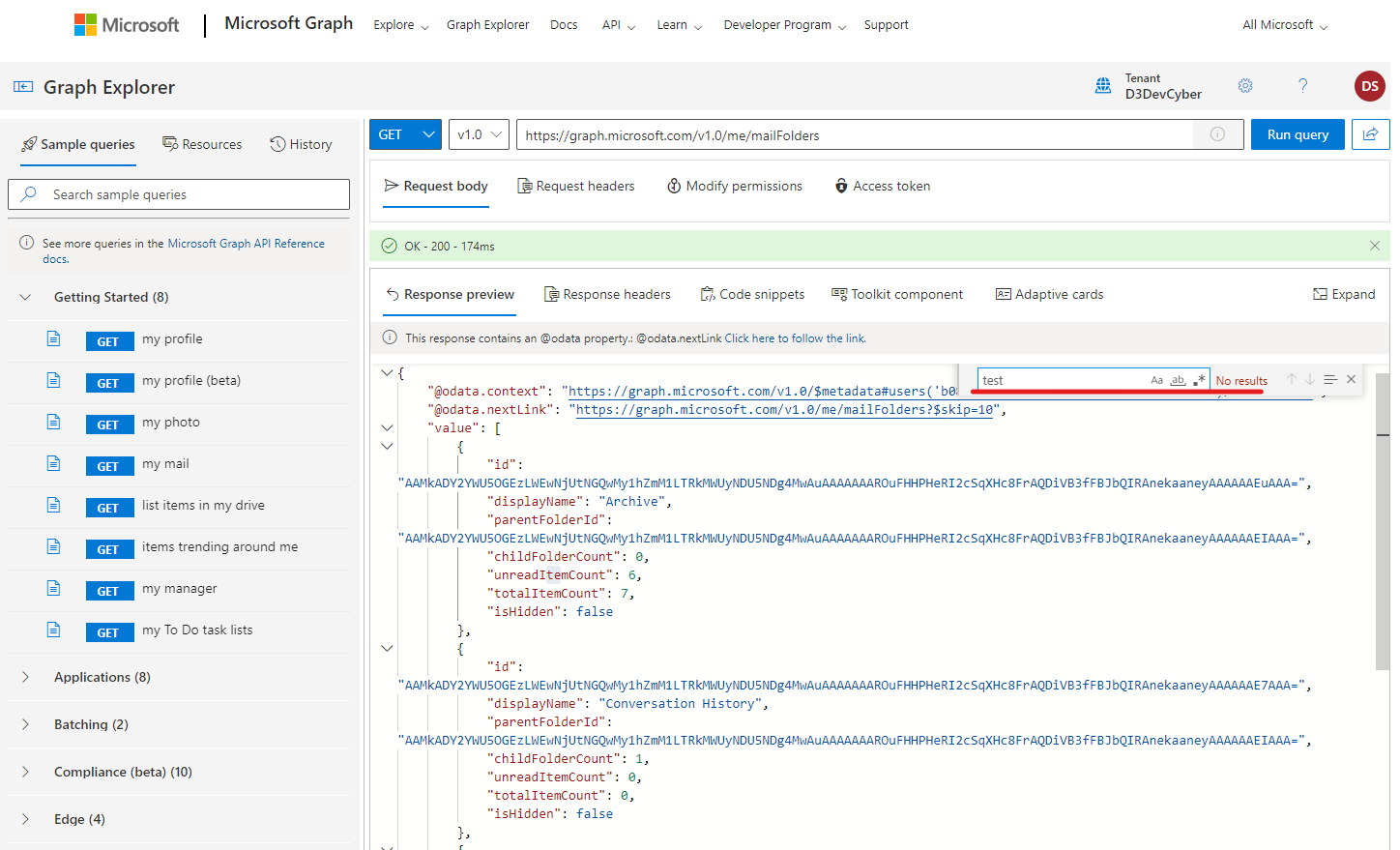The image size is (1400, 850).
Task: Click Expand in the response preview toolbar
Action: tap(1344, 294)
